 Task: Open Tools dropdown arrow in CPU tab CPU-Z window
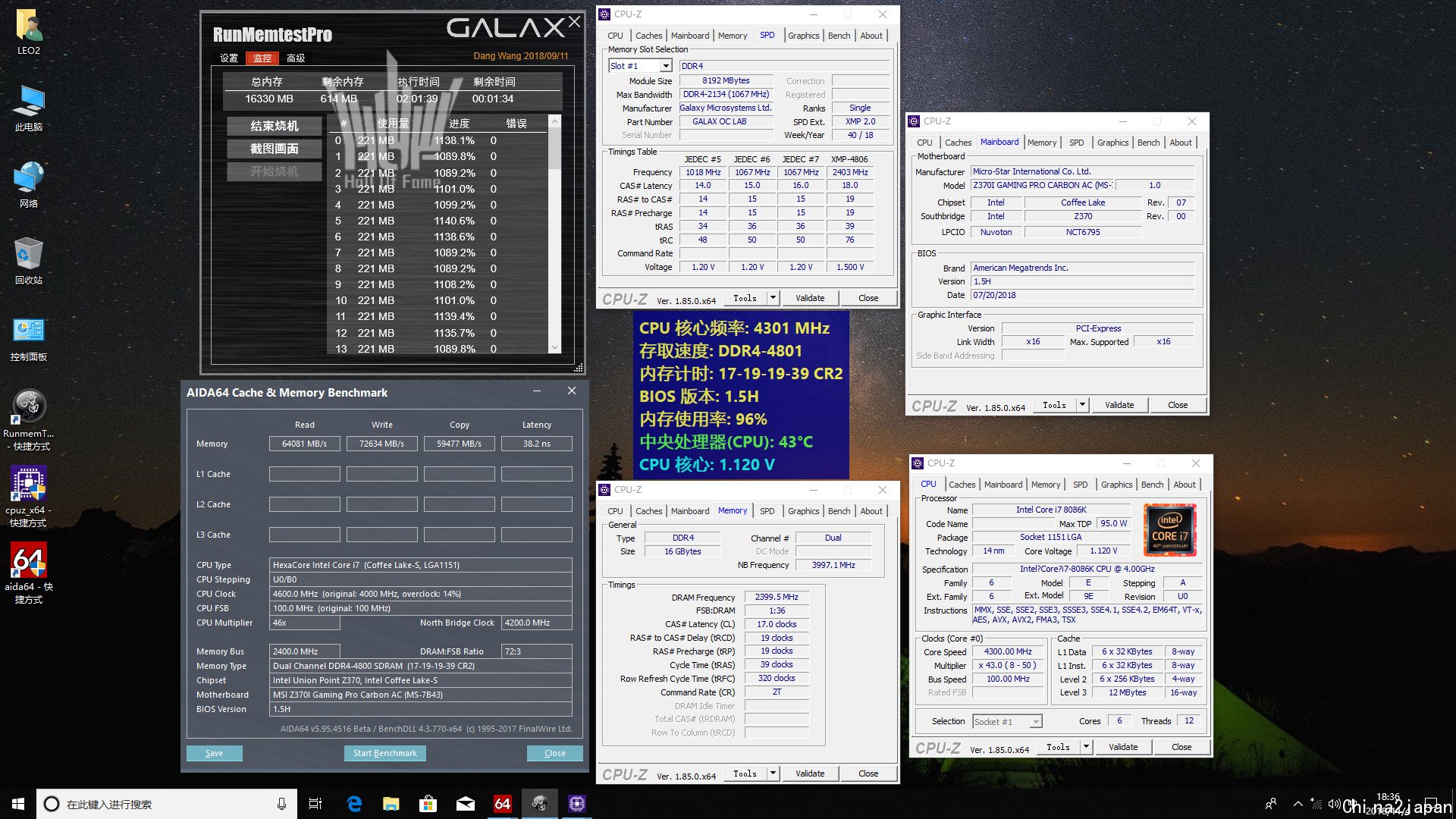click(x=1086, y=747)
